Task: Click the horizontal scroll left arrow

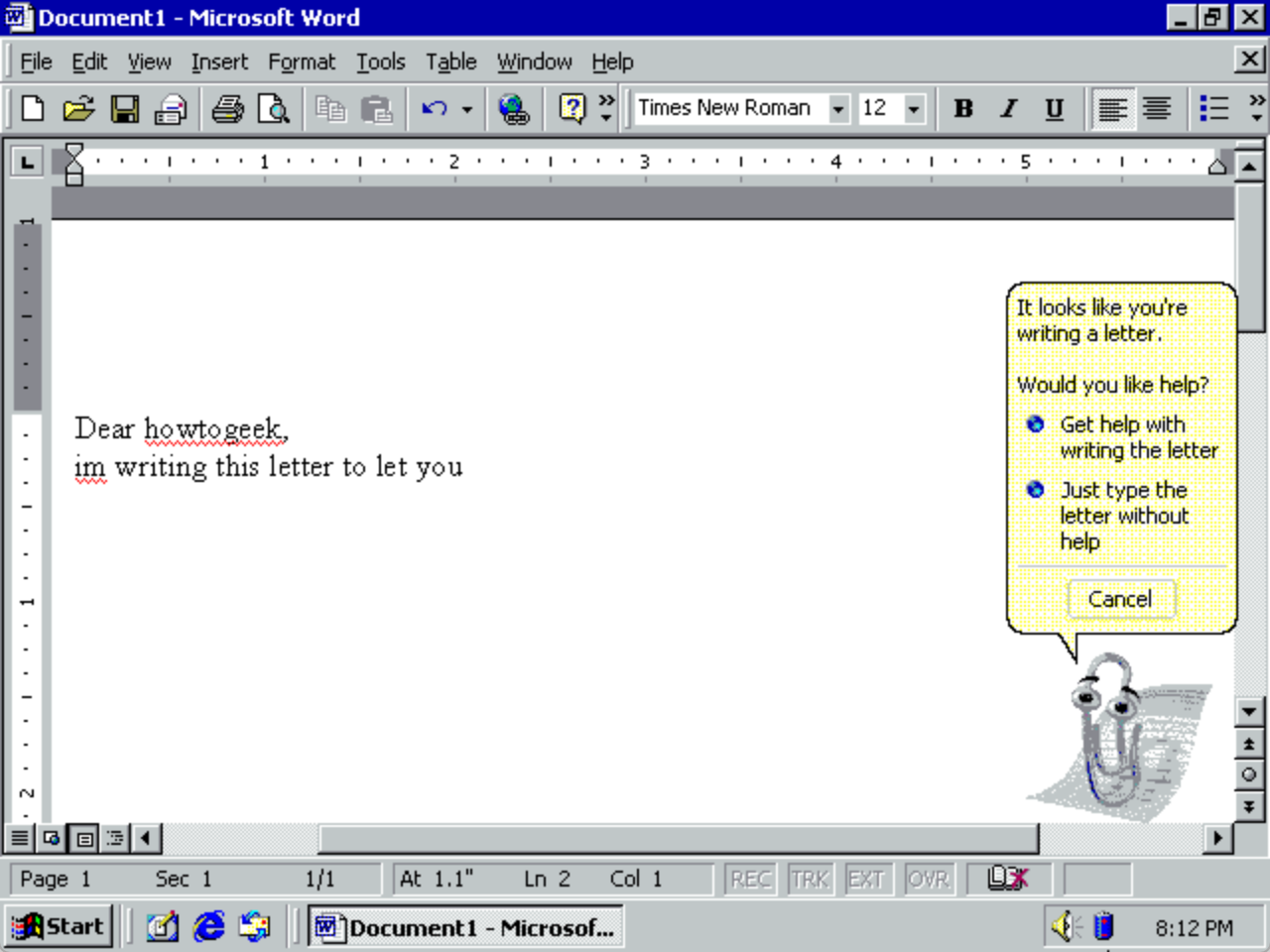Action: pos(147,839)
